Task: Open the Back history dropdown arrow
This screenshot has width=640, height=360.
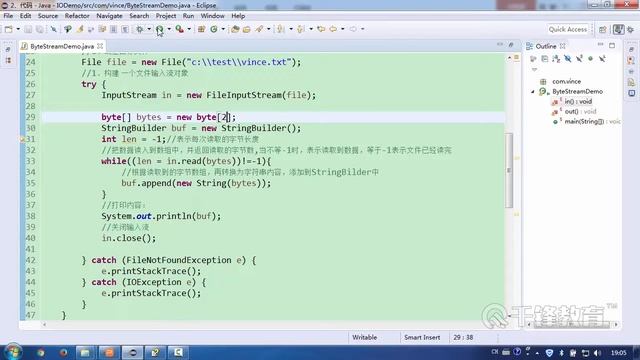Action: click(x=343, y=29)
